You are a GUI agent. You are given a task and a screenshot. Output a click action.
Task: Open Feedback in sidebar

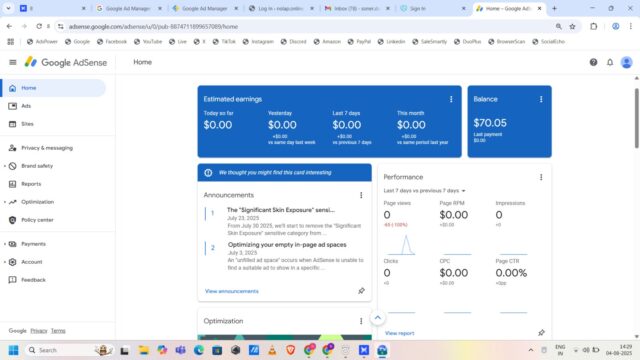pyautogui.click(x=53, y=280)
